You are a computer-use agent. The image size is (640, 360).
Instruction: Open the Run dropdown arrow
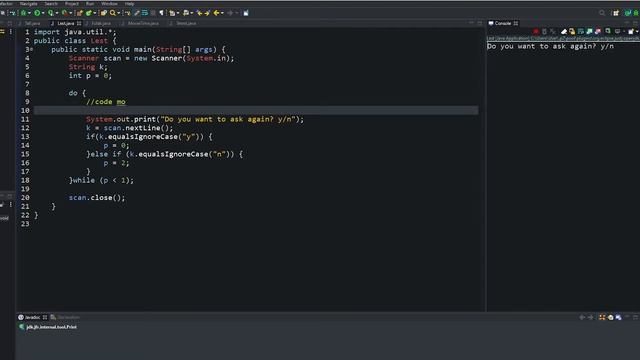click(x=43, y=13)
